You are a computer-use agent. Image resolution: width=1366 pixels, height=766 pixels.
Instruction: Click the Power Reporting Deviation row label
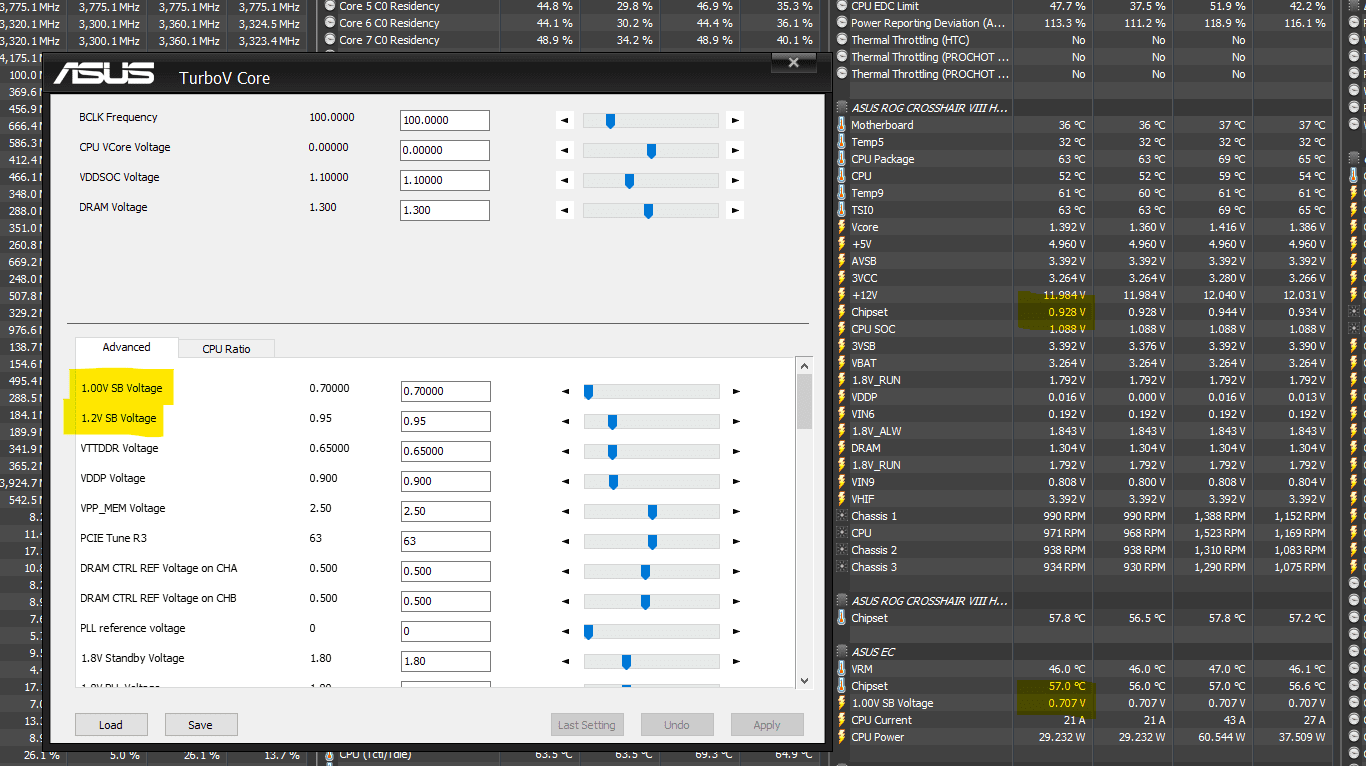[x=928, y=23]
